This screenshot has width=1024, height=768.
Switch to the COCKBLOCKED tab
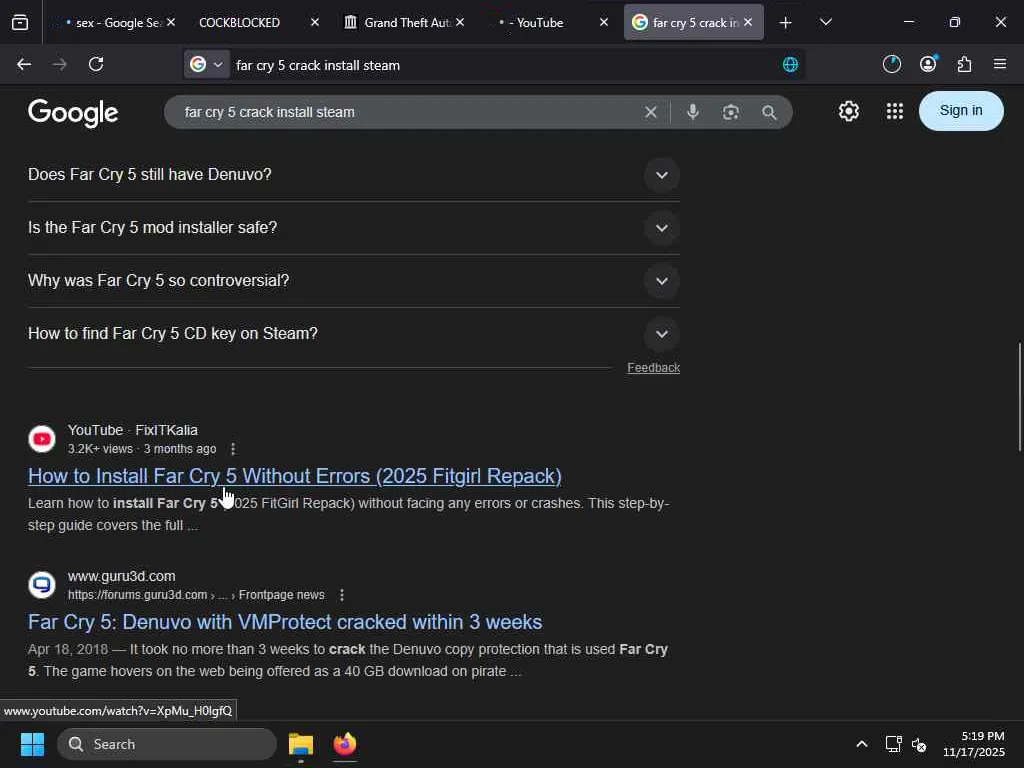[x=239, y=23]
